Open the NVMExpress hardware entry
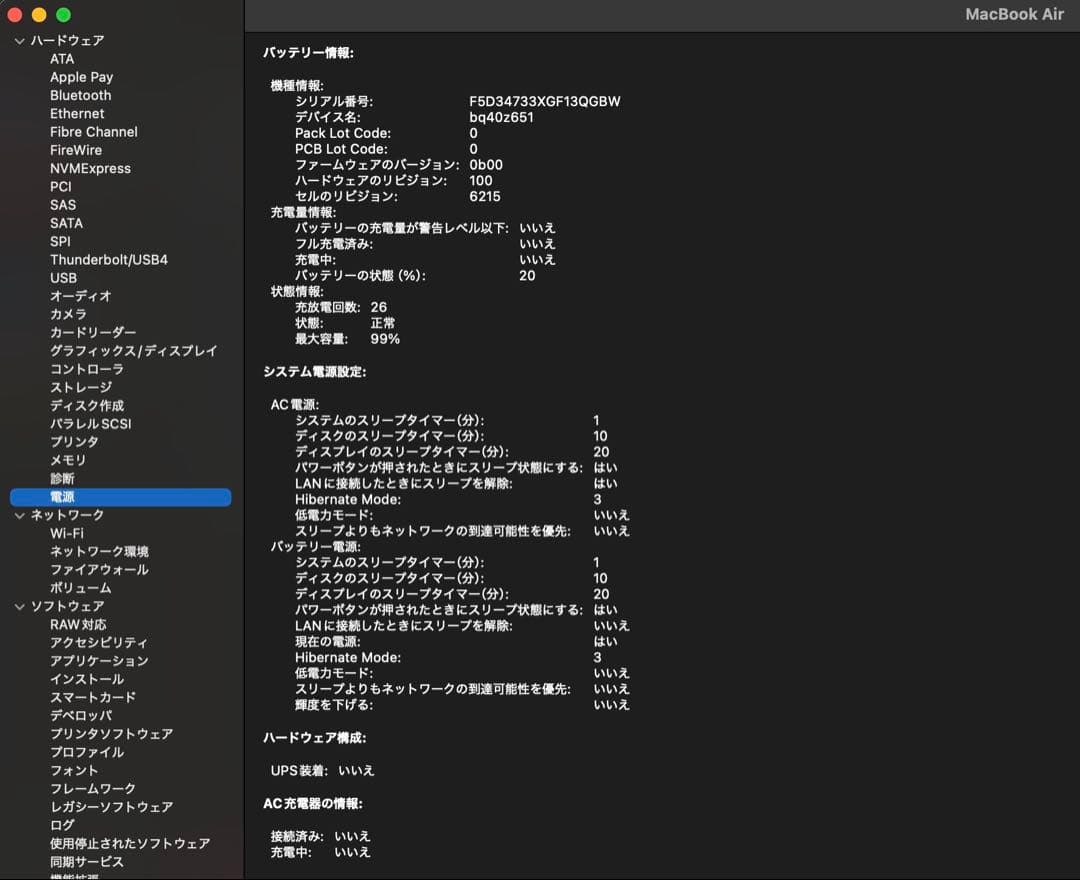This screenshot has width=1080, height=880. [x=90, y=168]
